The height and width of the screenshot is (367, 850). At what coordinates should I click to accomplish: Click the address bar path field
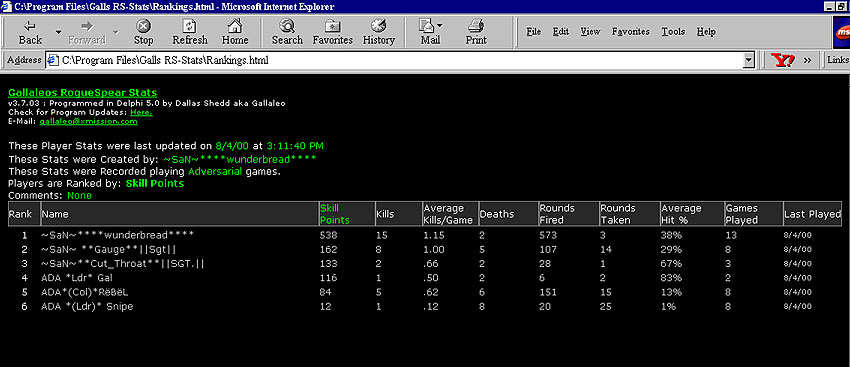point(401,60)
